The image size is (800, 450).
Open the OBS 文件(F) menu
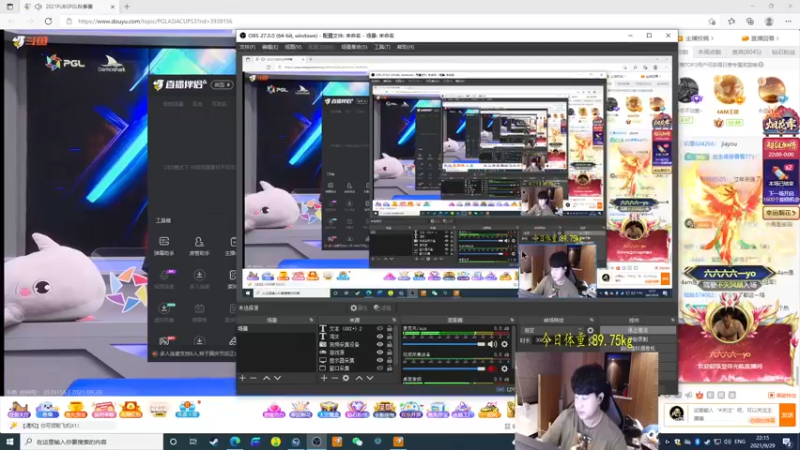(247, 47)
